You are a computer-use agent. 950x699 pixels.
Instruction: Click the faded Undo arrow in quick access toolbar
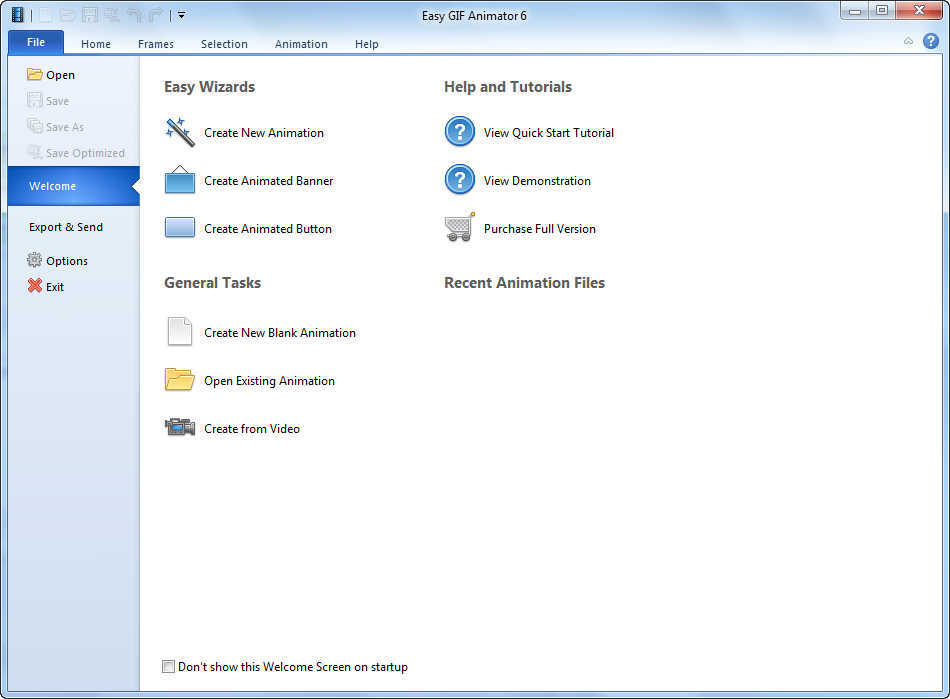point(135,15)
